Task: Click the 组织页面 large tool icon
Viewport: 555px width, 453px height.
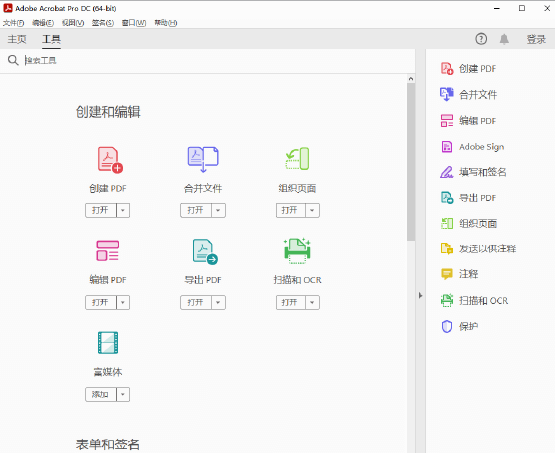Action: coord(297,159)
